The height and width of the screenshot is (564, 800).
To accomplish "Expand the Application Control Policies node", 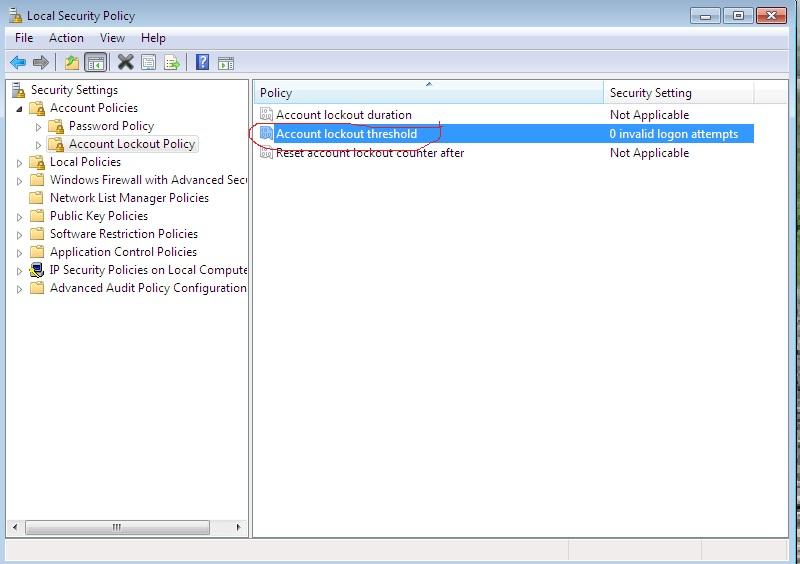I will coord(19,253).
